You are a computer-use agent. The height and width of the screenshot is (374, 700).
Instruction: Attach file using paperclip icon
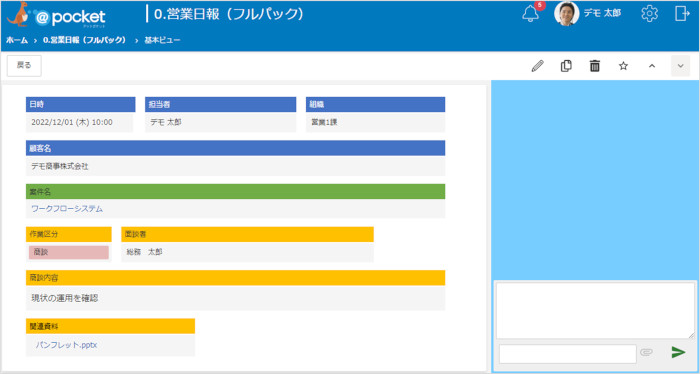646,352
